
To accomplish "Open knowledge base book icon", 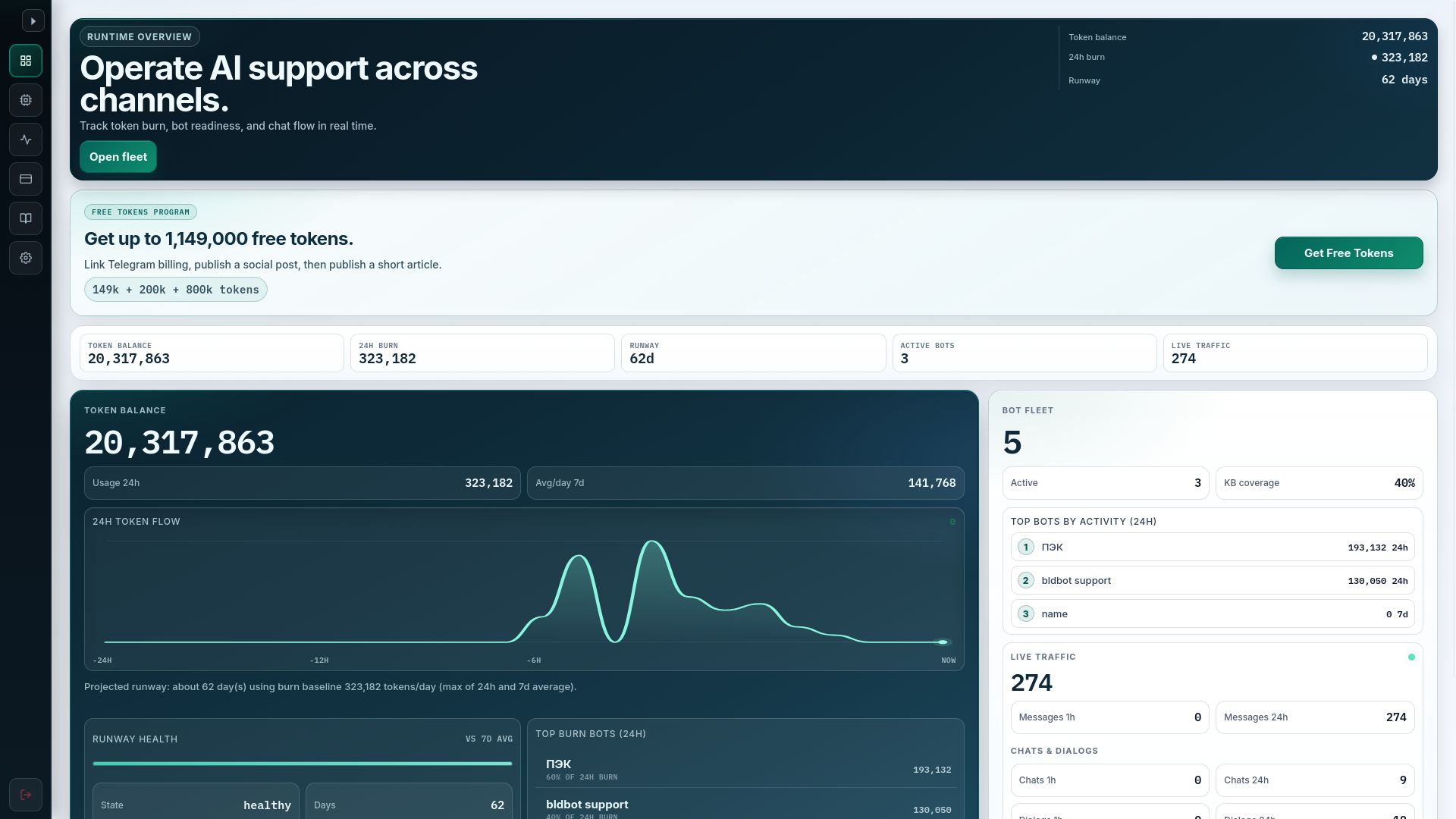I will click(26, 218).
